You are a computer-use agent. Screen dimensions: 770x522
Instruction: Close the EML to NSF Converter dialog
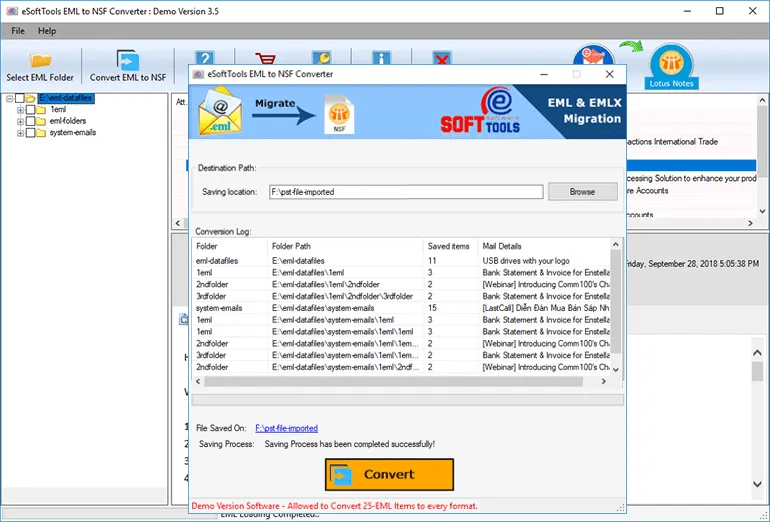point(609,74)
